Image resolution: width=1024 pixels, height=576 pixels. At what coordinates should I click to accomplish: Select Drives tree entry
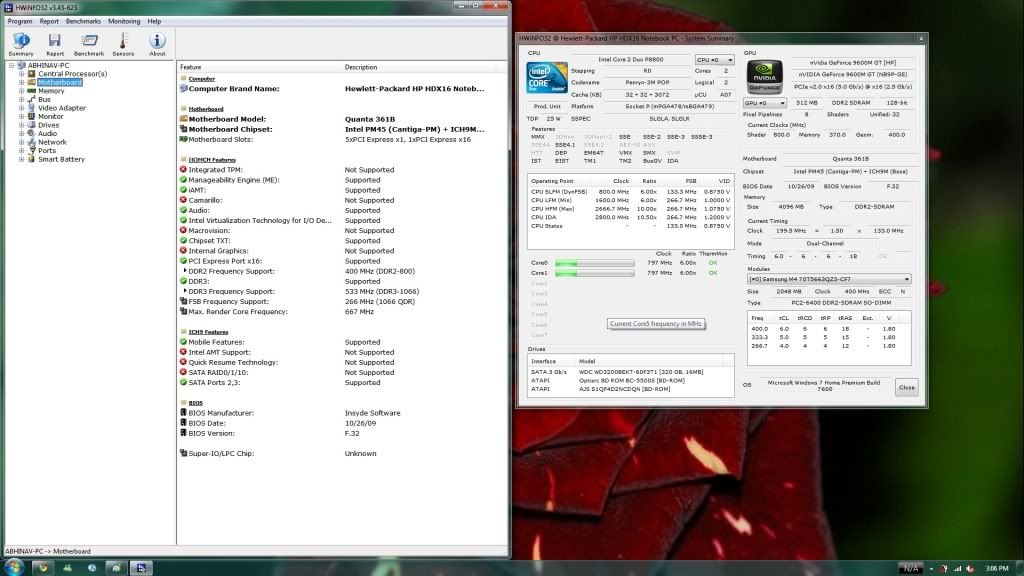pyautogui.click(x=48, y=125)
